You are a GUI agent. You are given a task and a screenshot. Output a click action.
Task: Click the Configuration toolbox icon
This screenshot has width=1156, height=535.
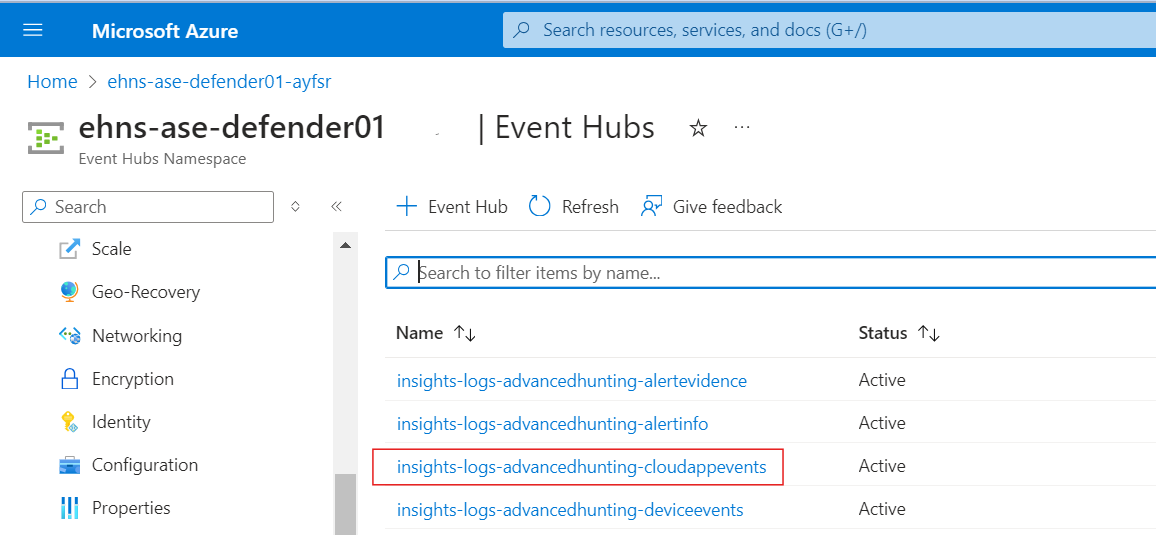point(69,466)
